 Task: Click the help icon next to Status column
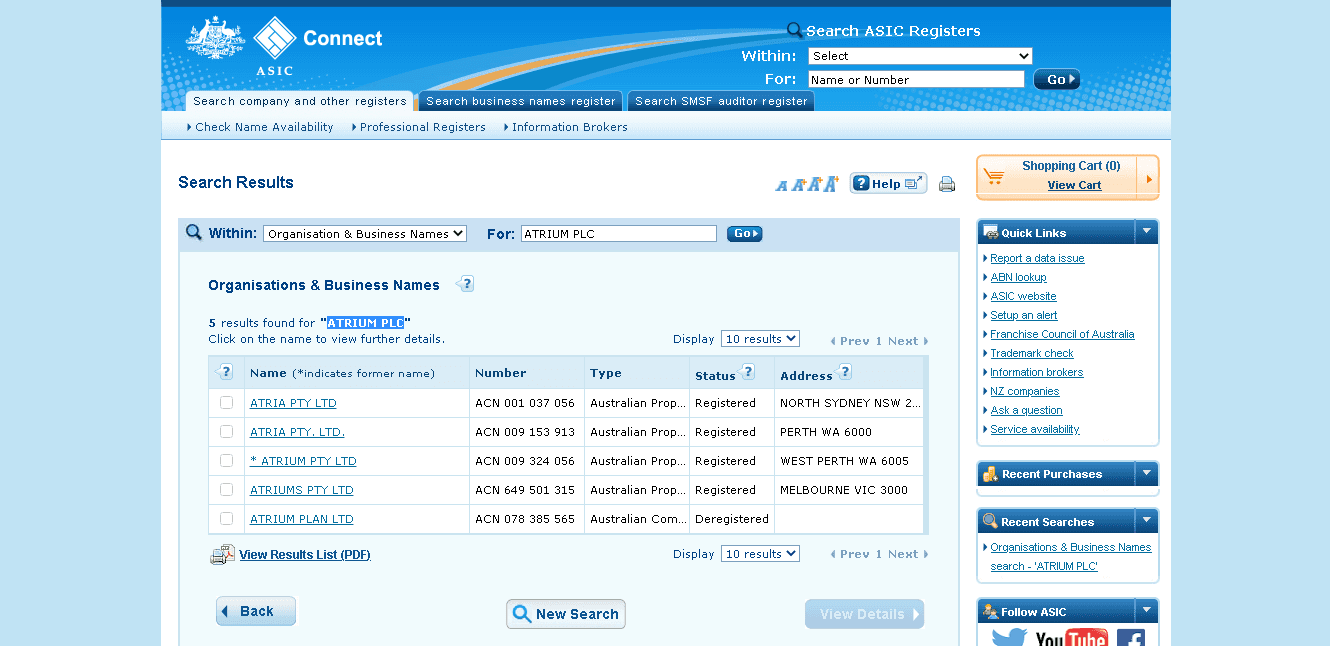[x=748, y=373]
